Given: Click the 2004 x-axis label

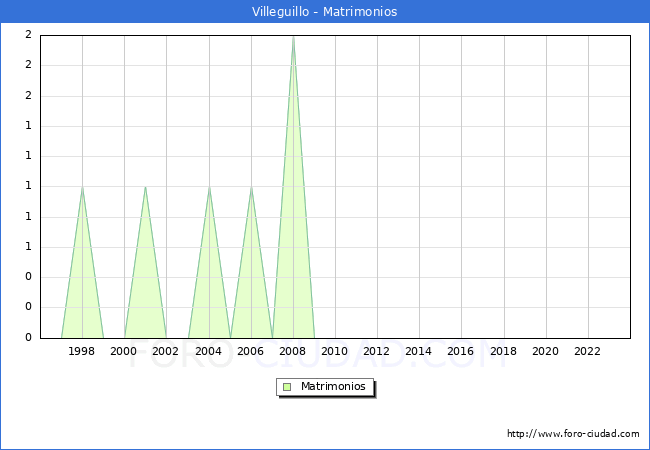Looking at the screenshot, I should coord(209,351).
